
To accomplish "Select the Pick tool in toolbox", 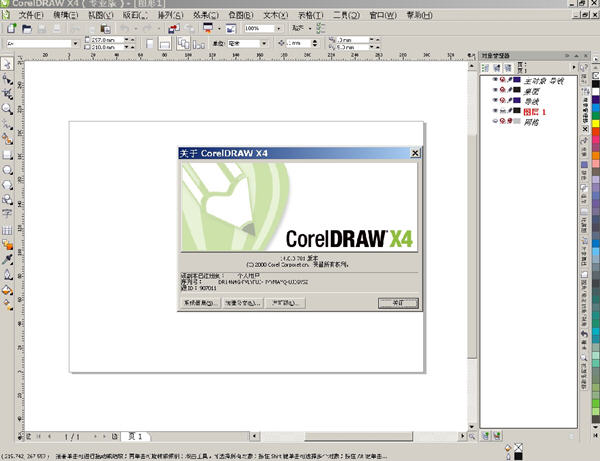I will tap(7, 63).
